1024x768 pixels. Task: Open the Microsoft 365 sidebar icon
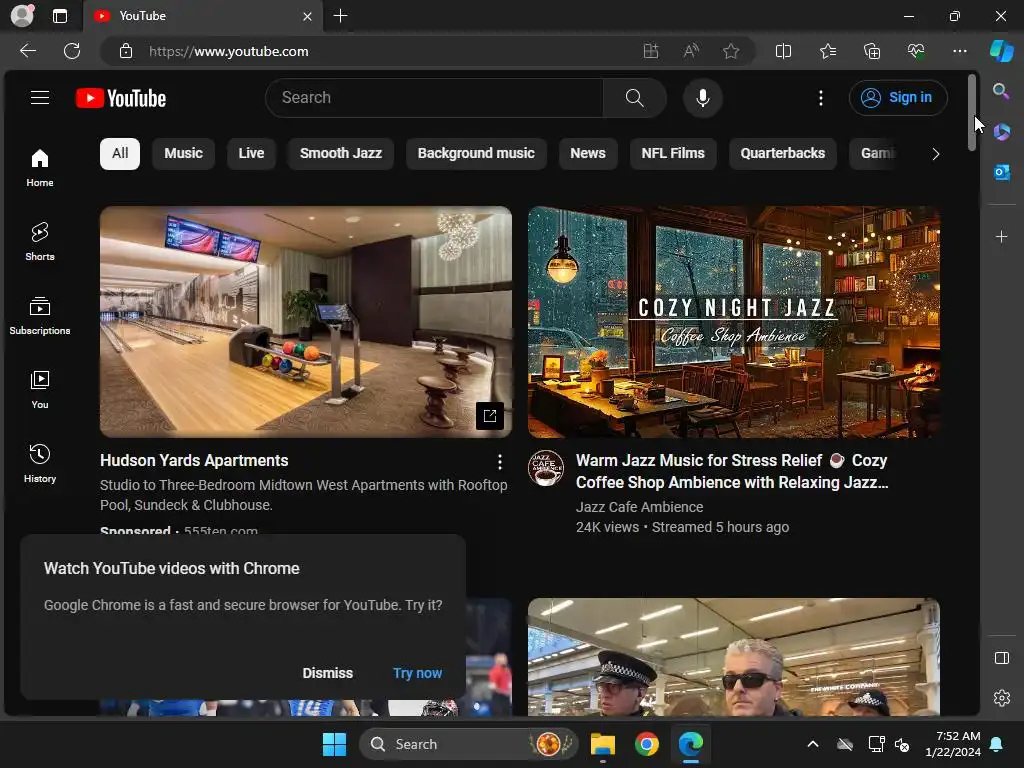pos(1001,132)
